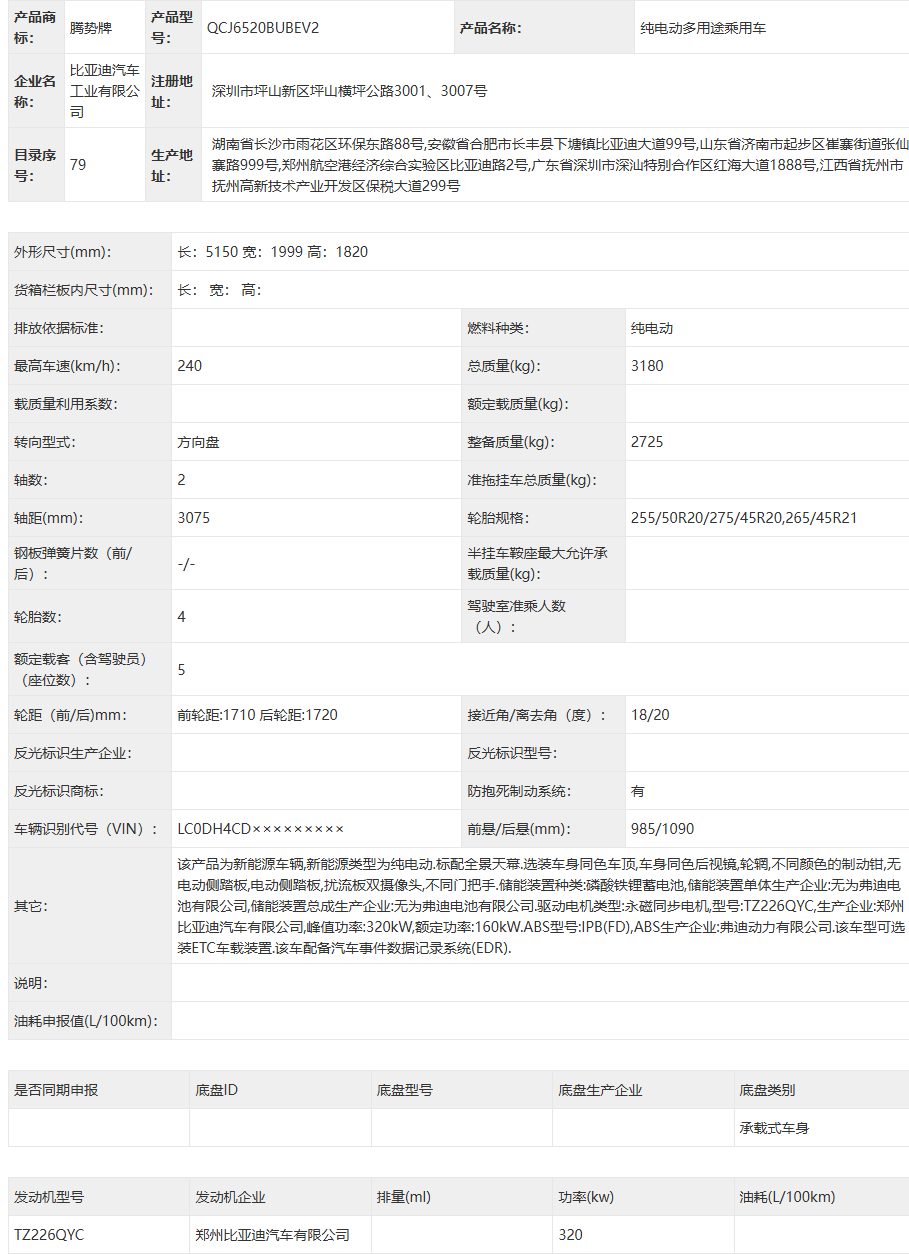Viewport: 909px width, 1254px height.
Task: Select company name 比亚迪汽车工业有限公司
Action: [105, 91]
